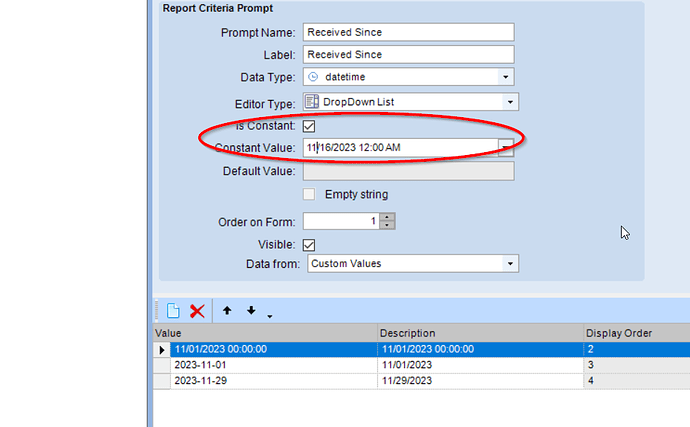Move selected value down with arrow

pyautogui.click(x=251, y=310)
